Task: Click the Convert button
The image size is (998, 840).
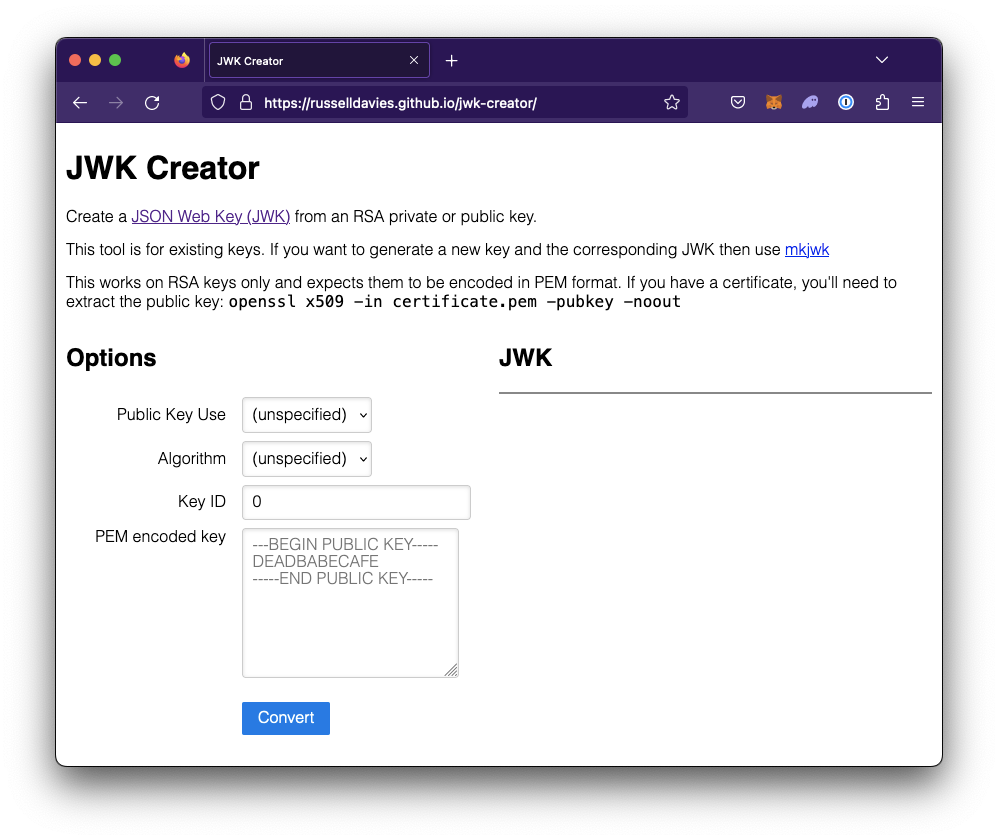Action: (x=285, y=718)
